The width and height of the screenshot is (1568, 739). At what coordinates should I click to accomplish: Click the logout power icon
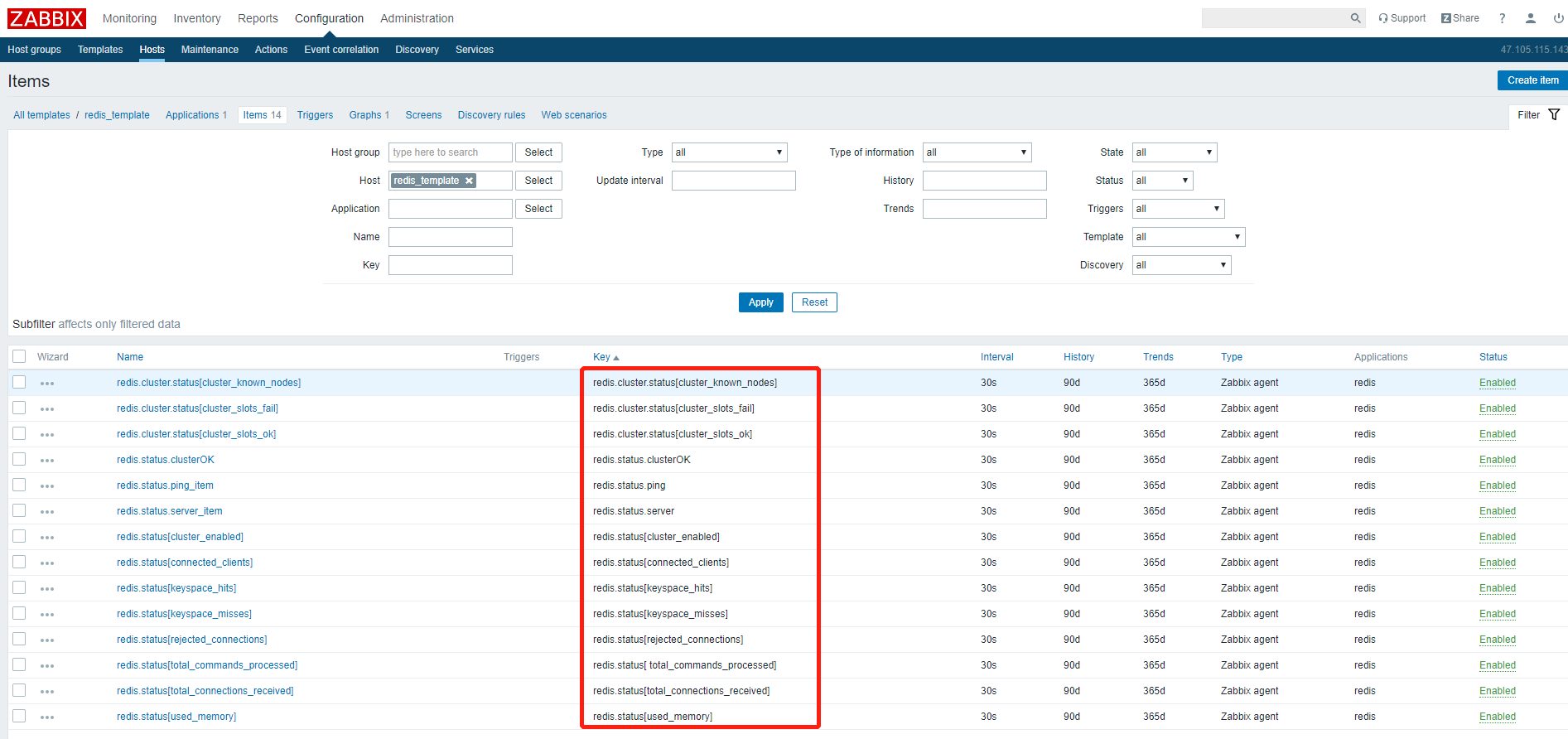(x=1558, y=18)
